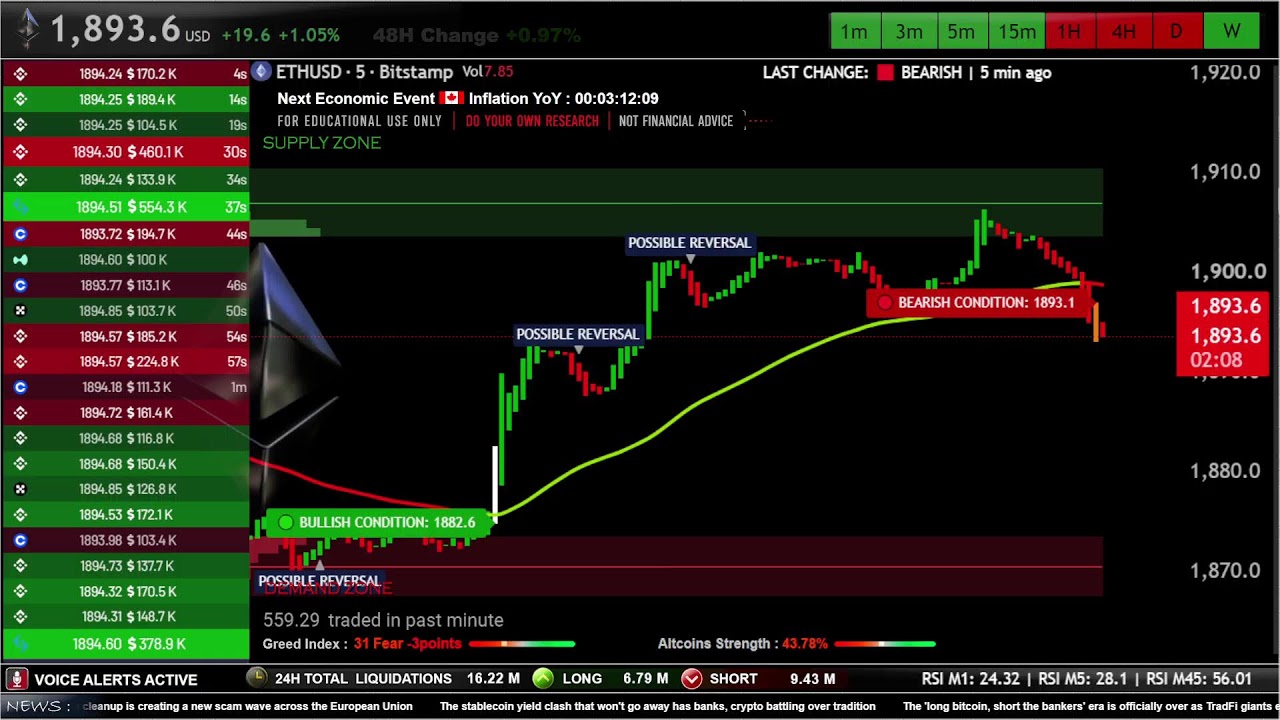
Task: Switch to the 1m timeframe
Action: coord(853,32)
